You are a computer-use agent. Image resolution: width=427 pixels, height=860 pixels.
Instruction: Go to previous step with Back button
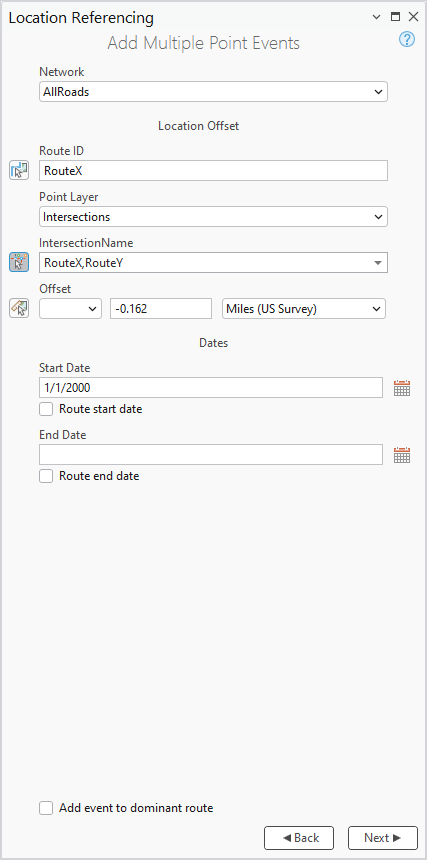[299, 838]
